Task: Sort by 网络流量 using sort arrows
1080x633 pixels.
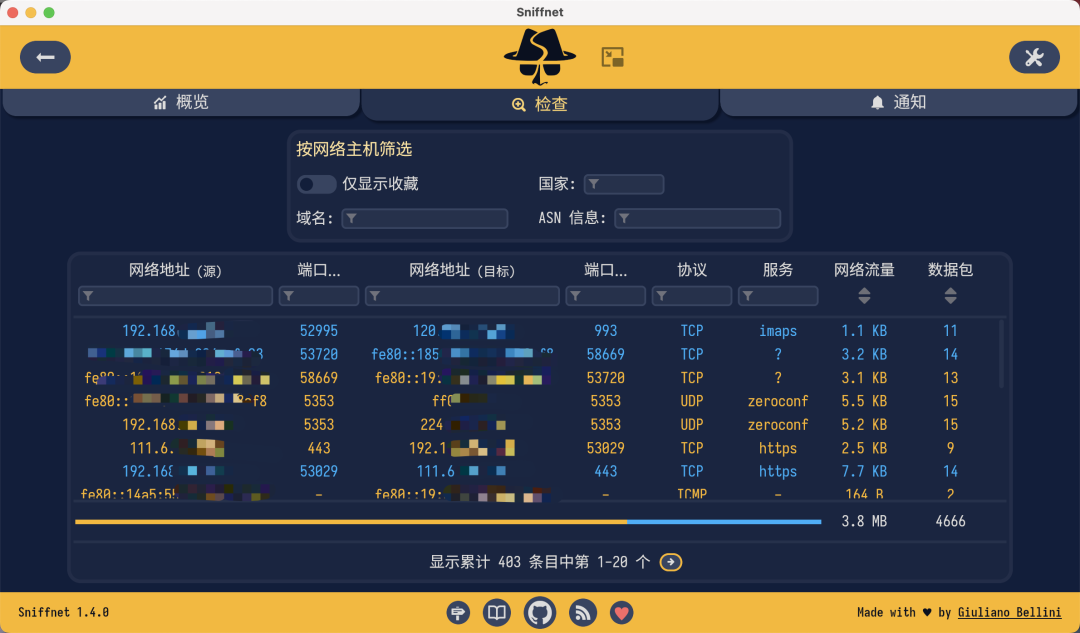Action: 864,296
